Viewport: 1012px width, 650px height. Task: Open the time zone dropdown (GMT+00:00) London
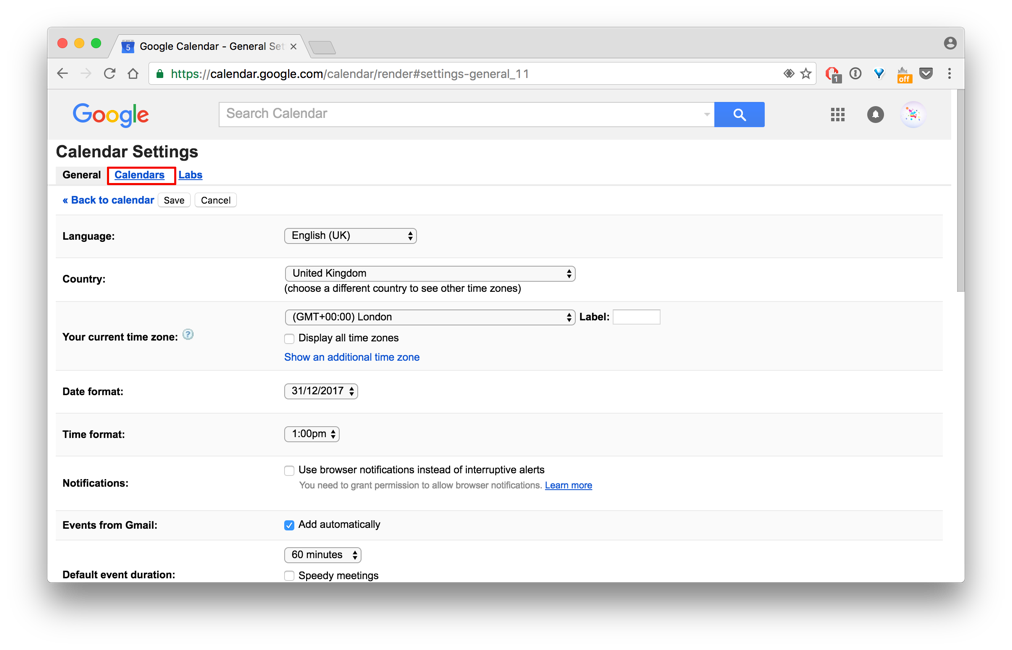[x=430, y=317]
